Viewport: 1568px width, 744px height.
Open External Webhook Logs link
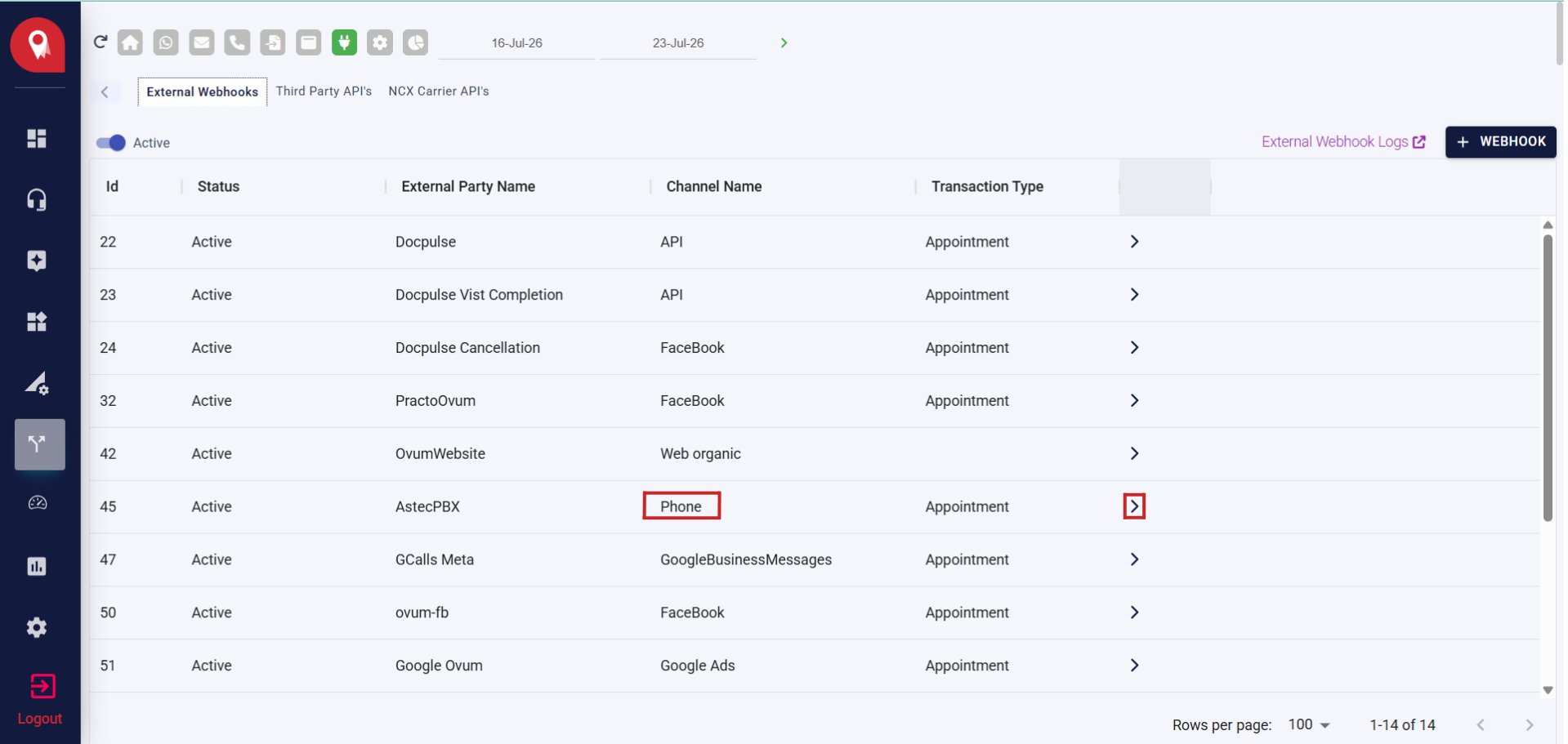1343,141
